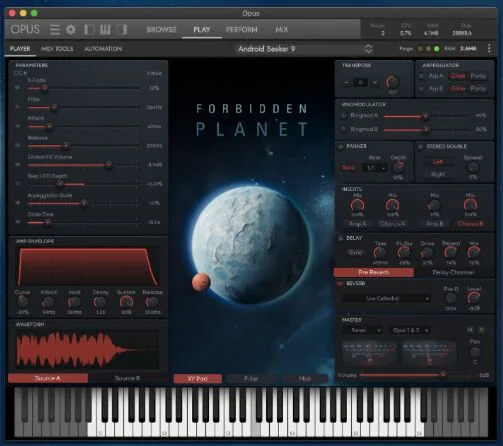This screenshot has height=446, width=503.
Task: Click the Arp B Porta button
Action: click(x=478, y=89)
